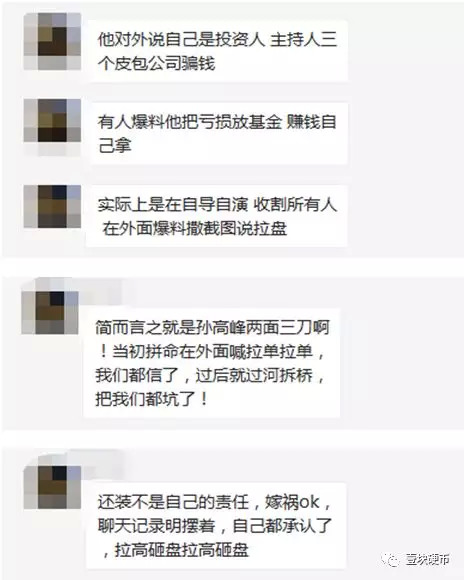This screenshot has width=464, height=580.
Task: Tap avatar beside the '实际上是在自导自演' message
Action: pyautogui.click(x=52, y=206)
